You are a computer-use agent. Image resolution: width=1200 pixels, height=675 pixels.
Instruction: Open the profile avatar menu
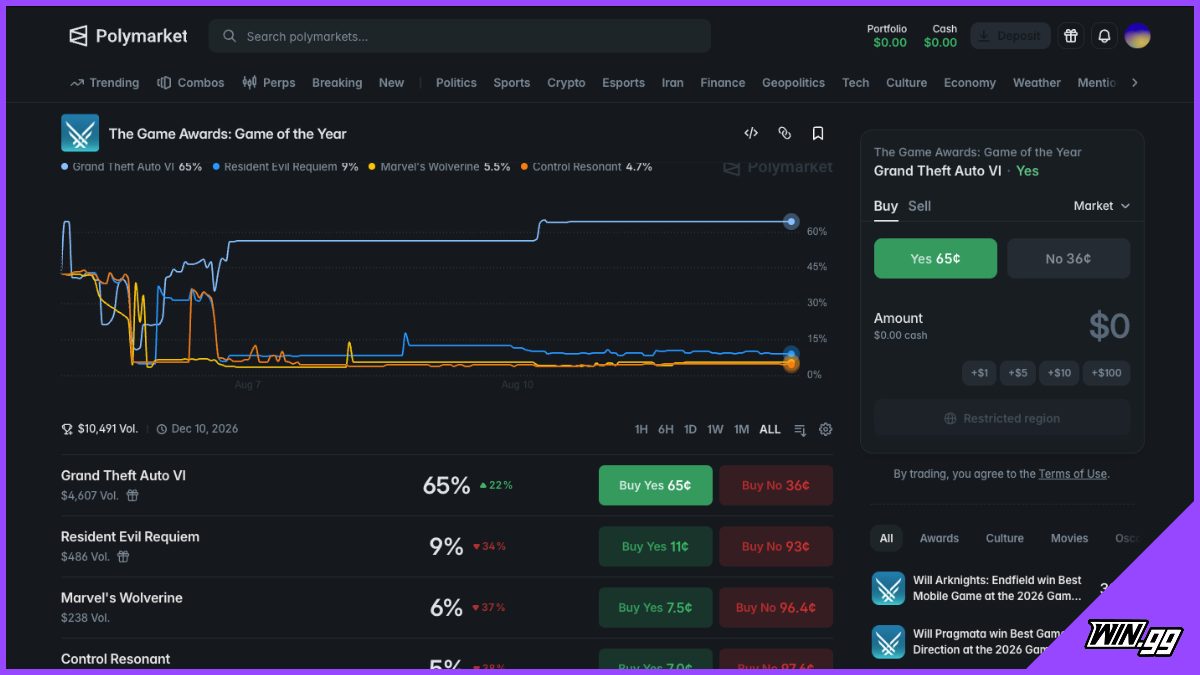pyautogui.click(x=1137, y=36)
